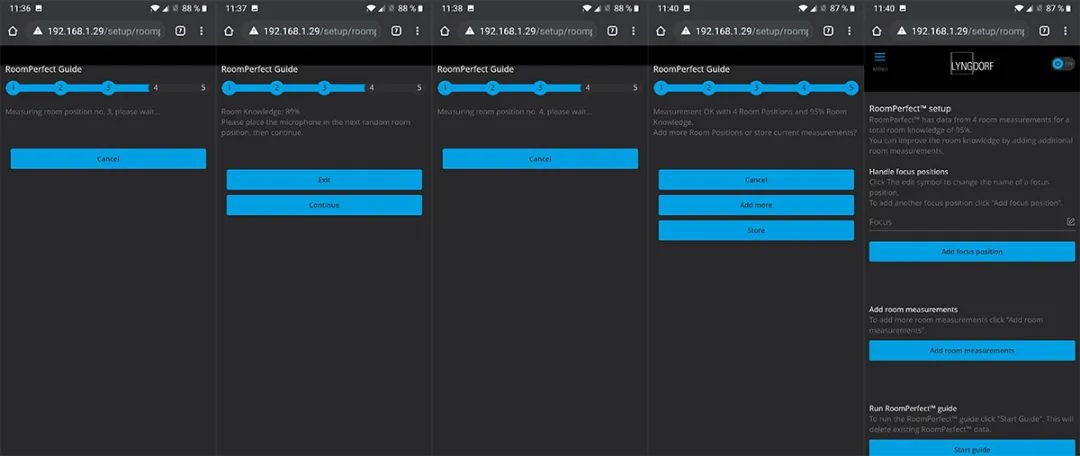Screen dimensions: 1080x456
Task: Tap browser home icon above the Lyngdorf page
Action: click(876, 31)
